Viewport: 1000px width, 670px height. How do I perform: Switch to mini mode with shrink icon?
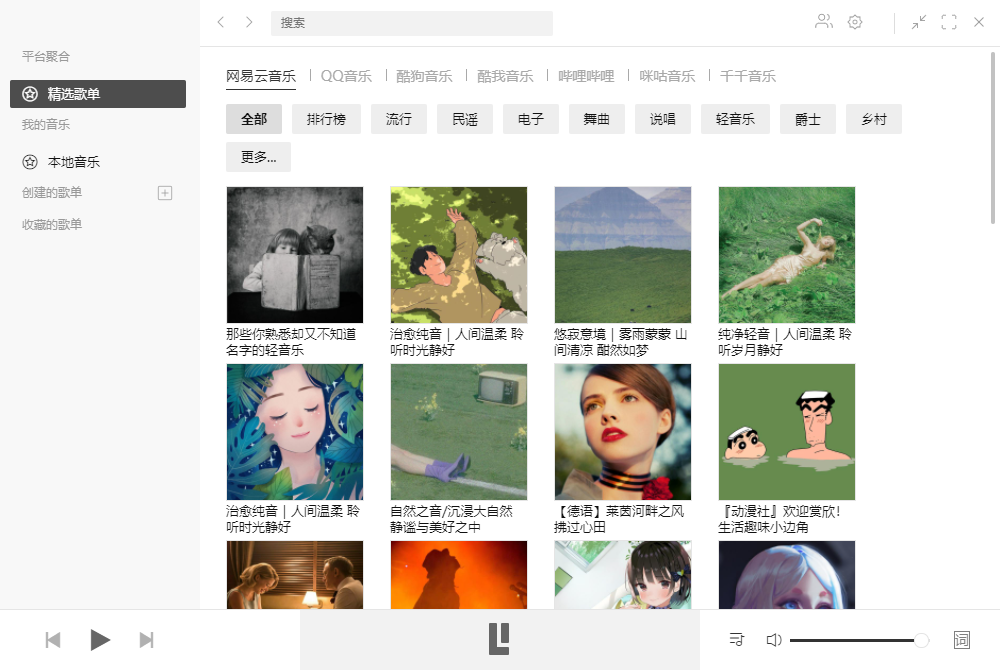[918, 22]
